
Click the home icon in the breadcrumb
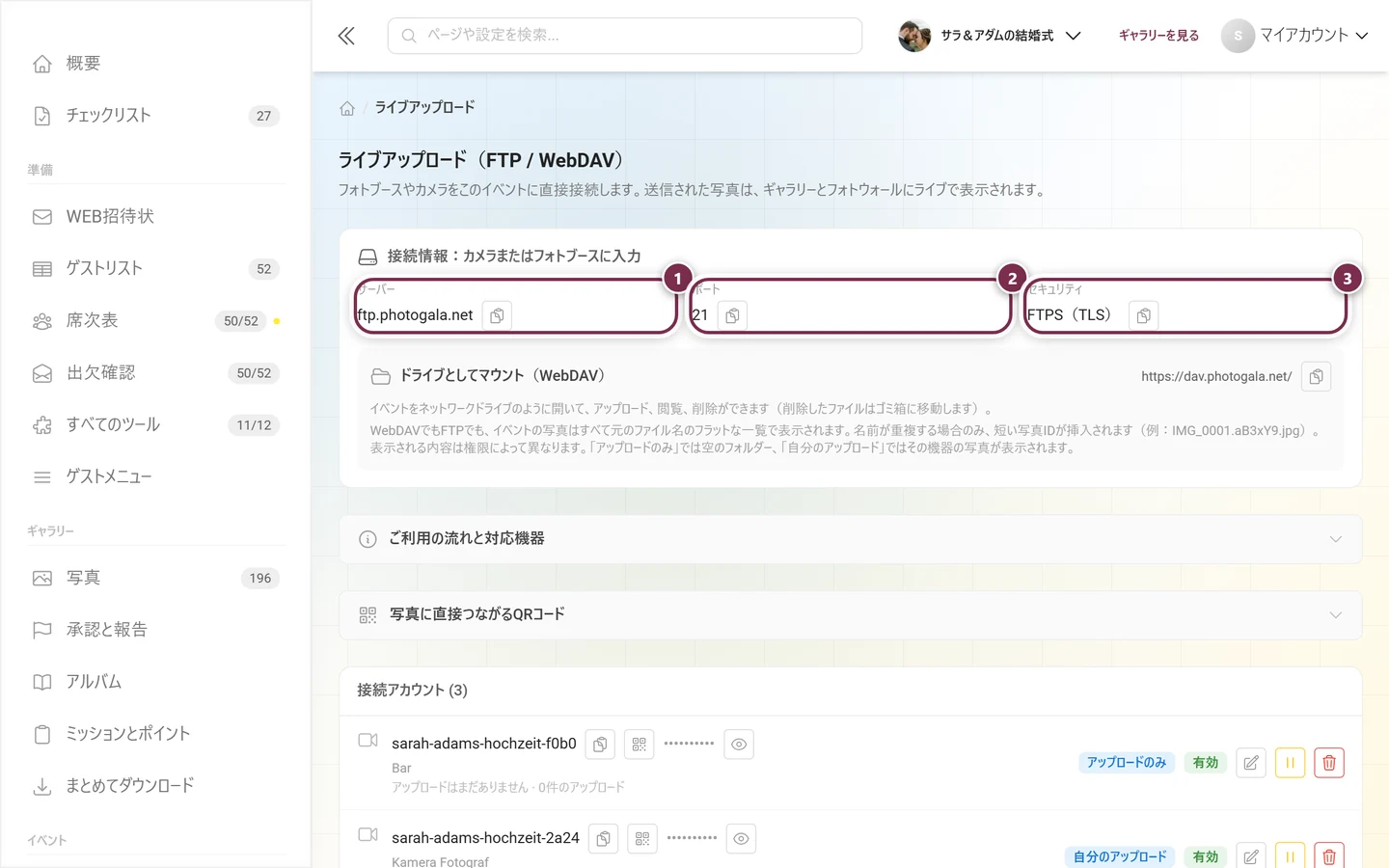347,108
